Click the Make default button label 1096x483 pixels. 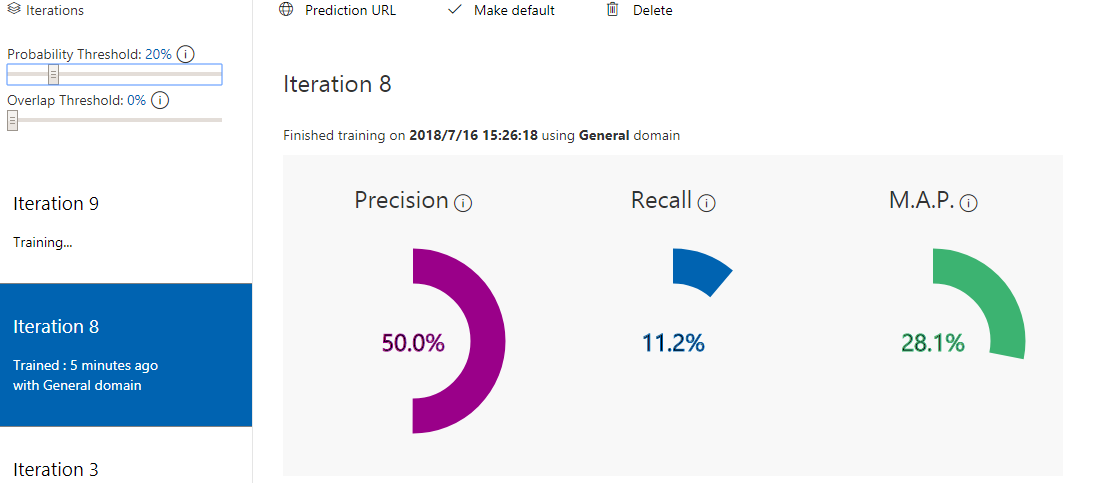tap(515, 11)
